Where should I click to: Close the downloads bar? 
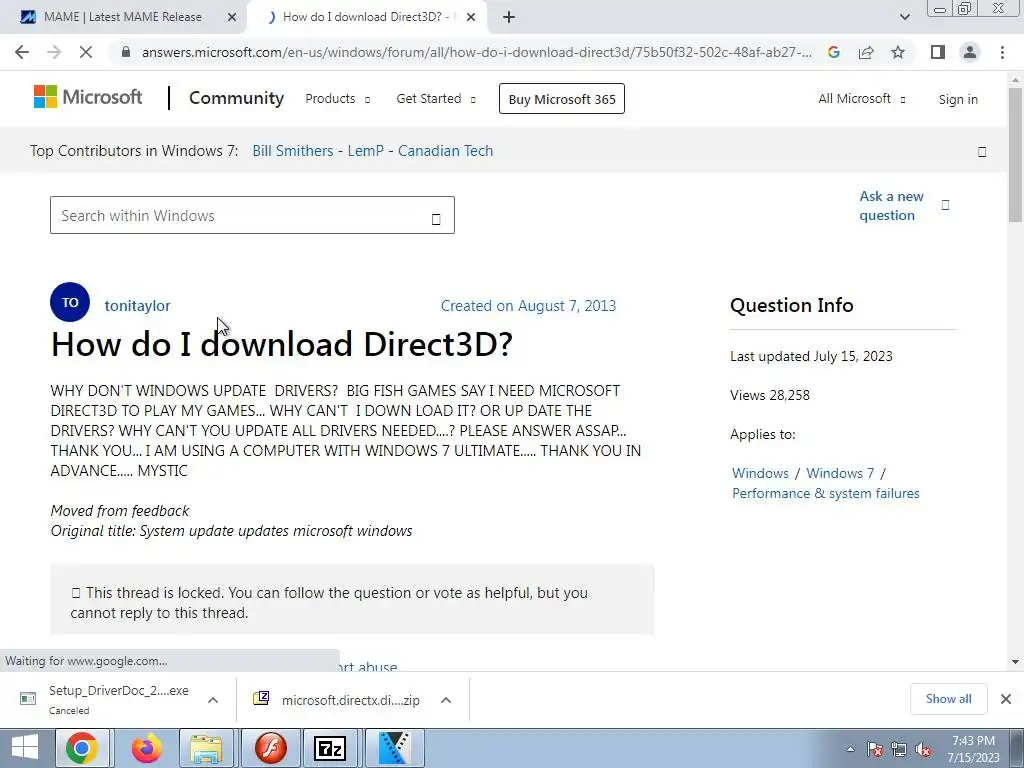(x=1006, y=699)
